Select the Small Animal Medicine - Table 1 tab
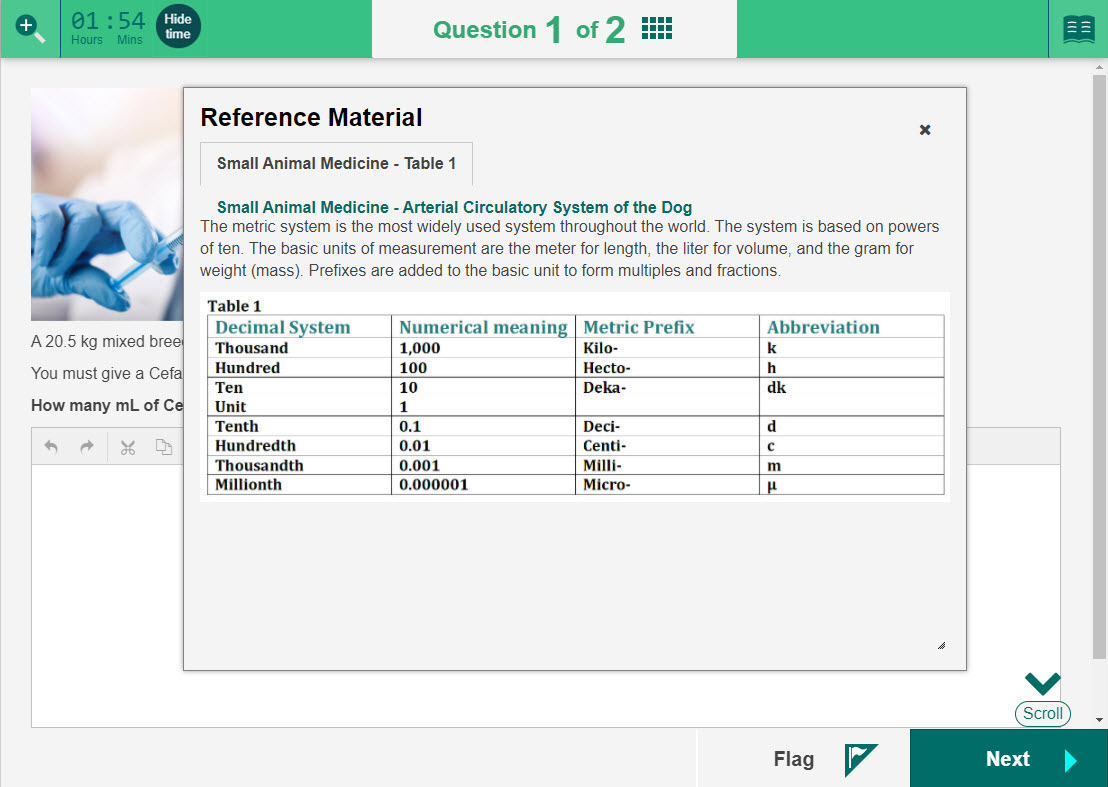The height and width of the screenshot is (787, 1108). point(336,164)
